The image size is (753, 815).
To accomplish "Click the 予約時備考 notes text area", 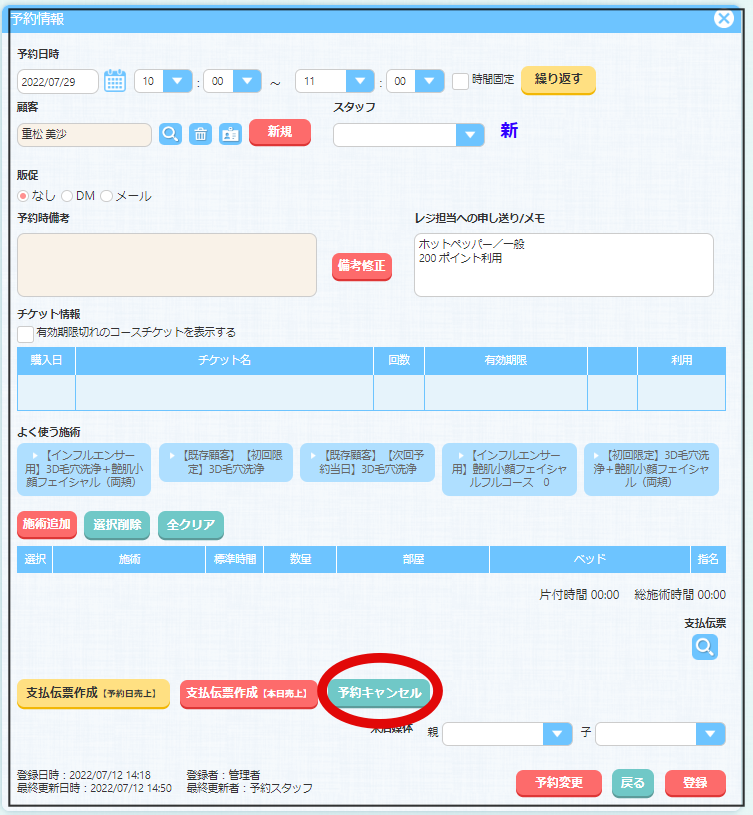I will [167, 265].
